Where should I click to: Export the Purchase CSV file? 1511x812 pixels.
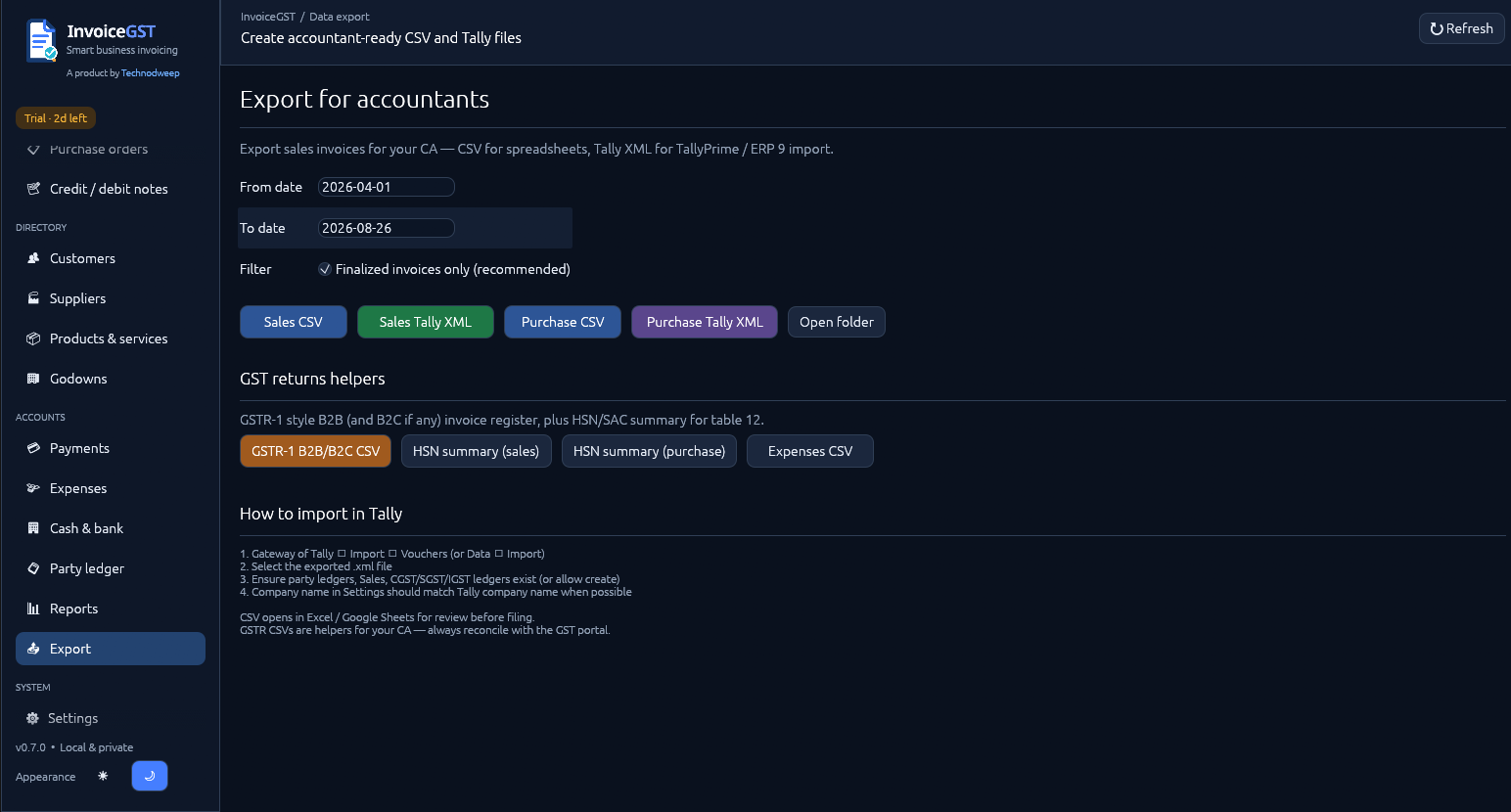pos(563,322)
